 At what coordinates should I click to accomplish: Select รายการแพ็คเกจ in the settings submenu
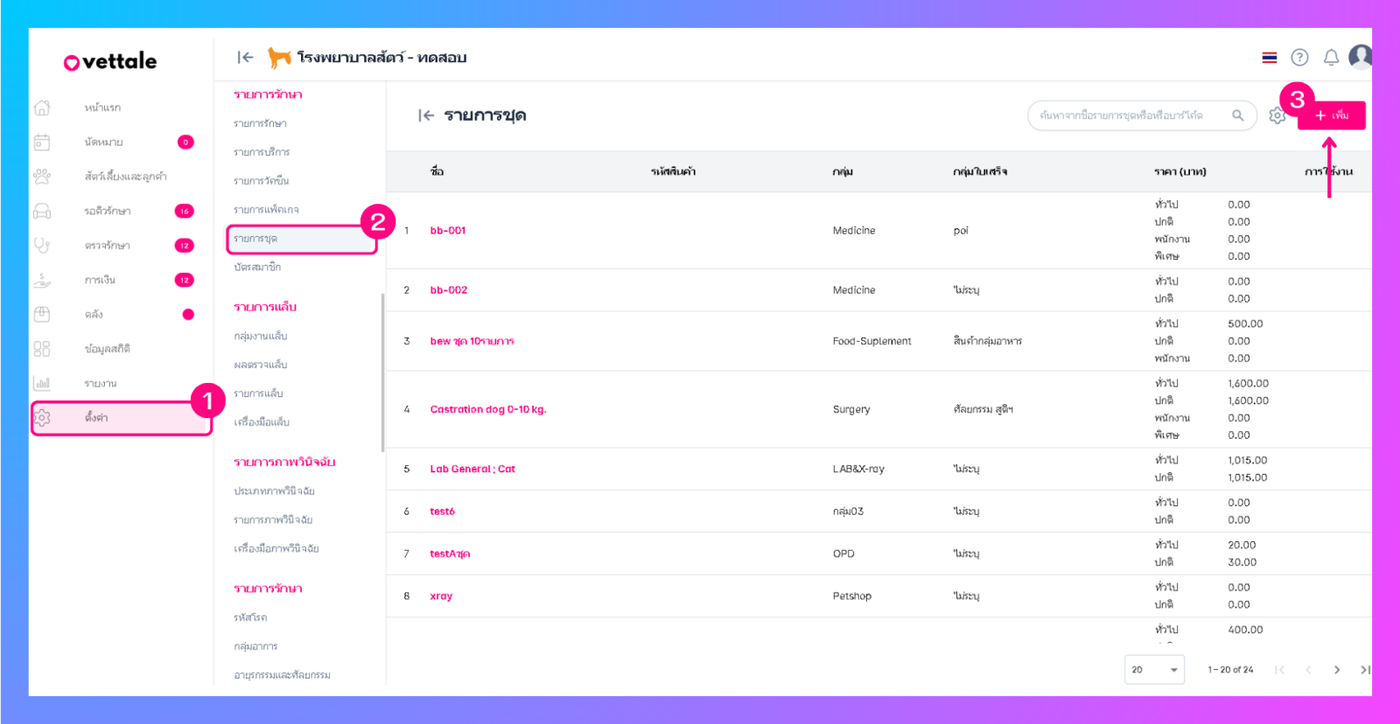tap(266, 209)
